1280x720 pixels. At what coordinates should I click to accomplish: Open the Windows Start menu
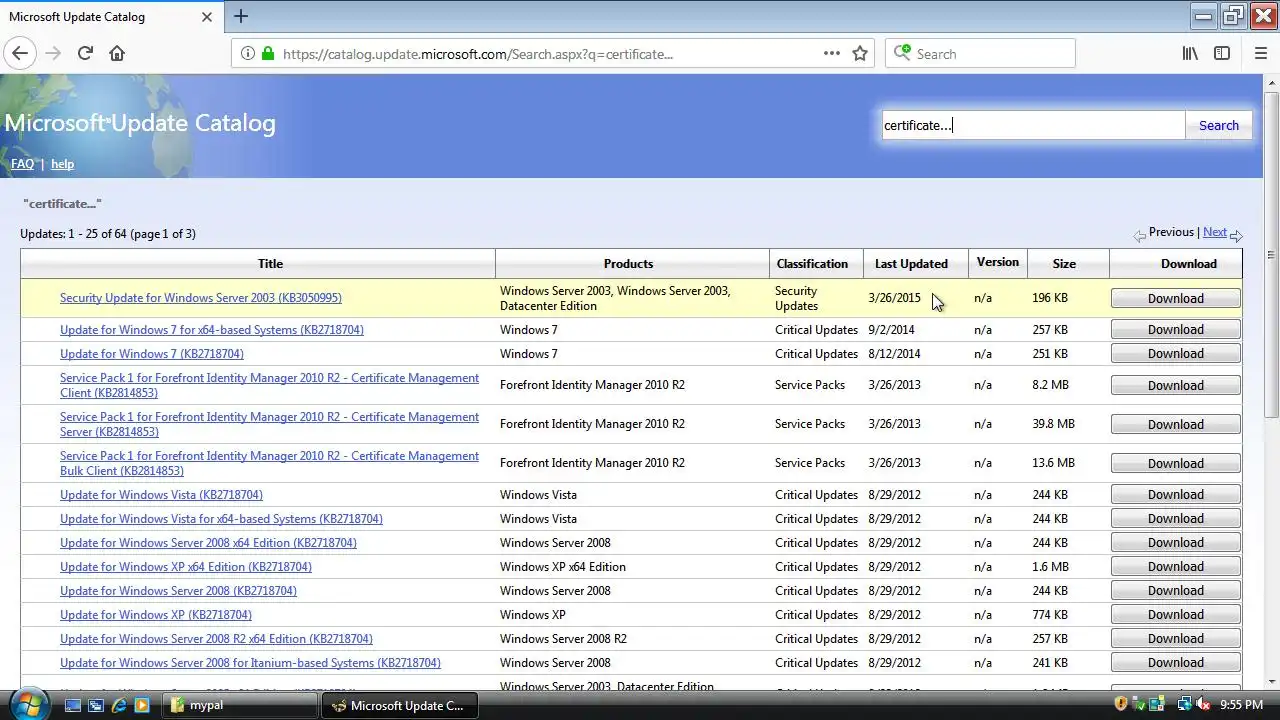pyautogui.click(x=28, y=704)
